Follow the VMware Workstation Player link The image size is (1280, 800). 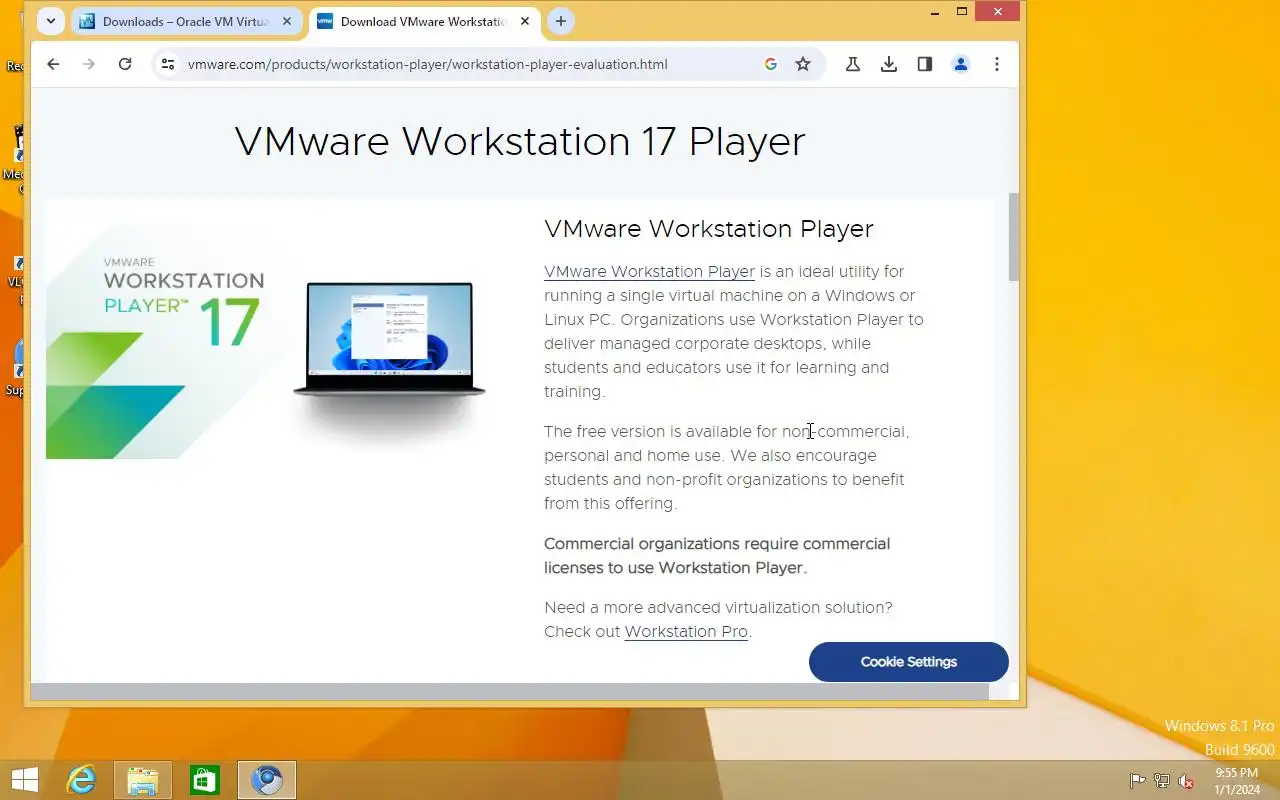coord(649,272)
